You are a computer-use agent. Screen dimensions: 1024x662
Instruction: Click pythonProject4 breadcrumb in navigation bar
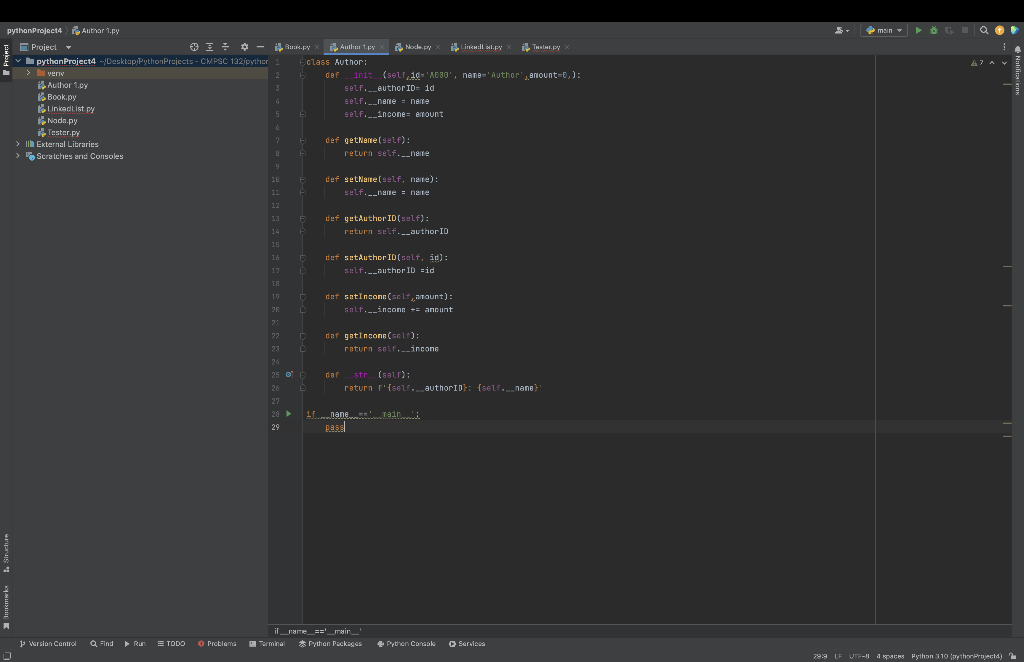pyautogui.click(x=34, y=31)
